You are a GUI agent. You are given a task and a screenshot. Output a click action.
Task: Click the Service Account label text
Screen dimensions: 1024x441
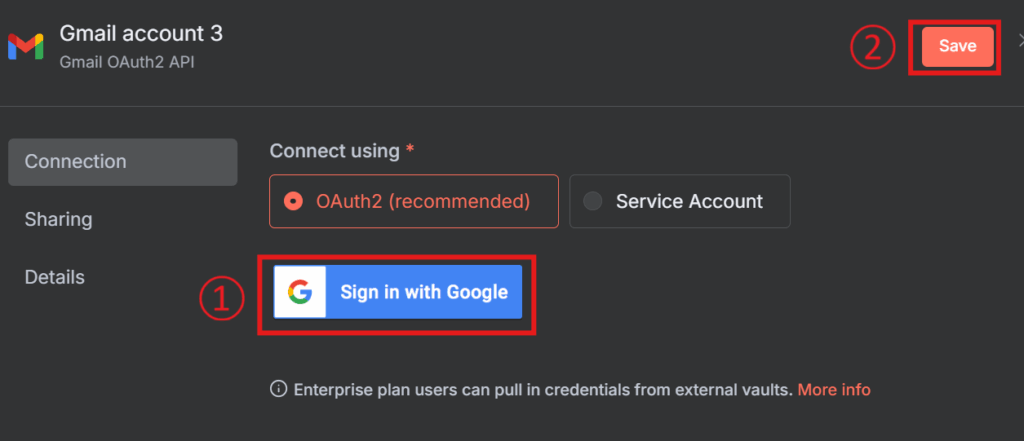pos(689,201)
